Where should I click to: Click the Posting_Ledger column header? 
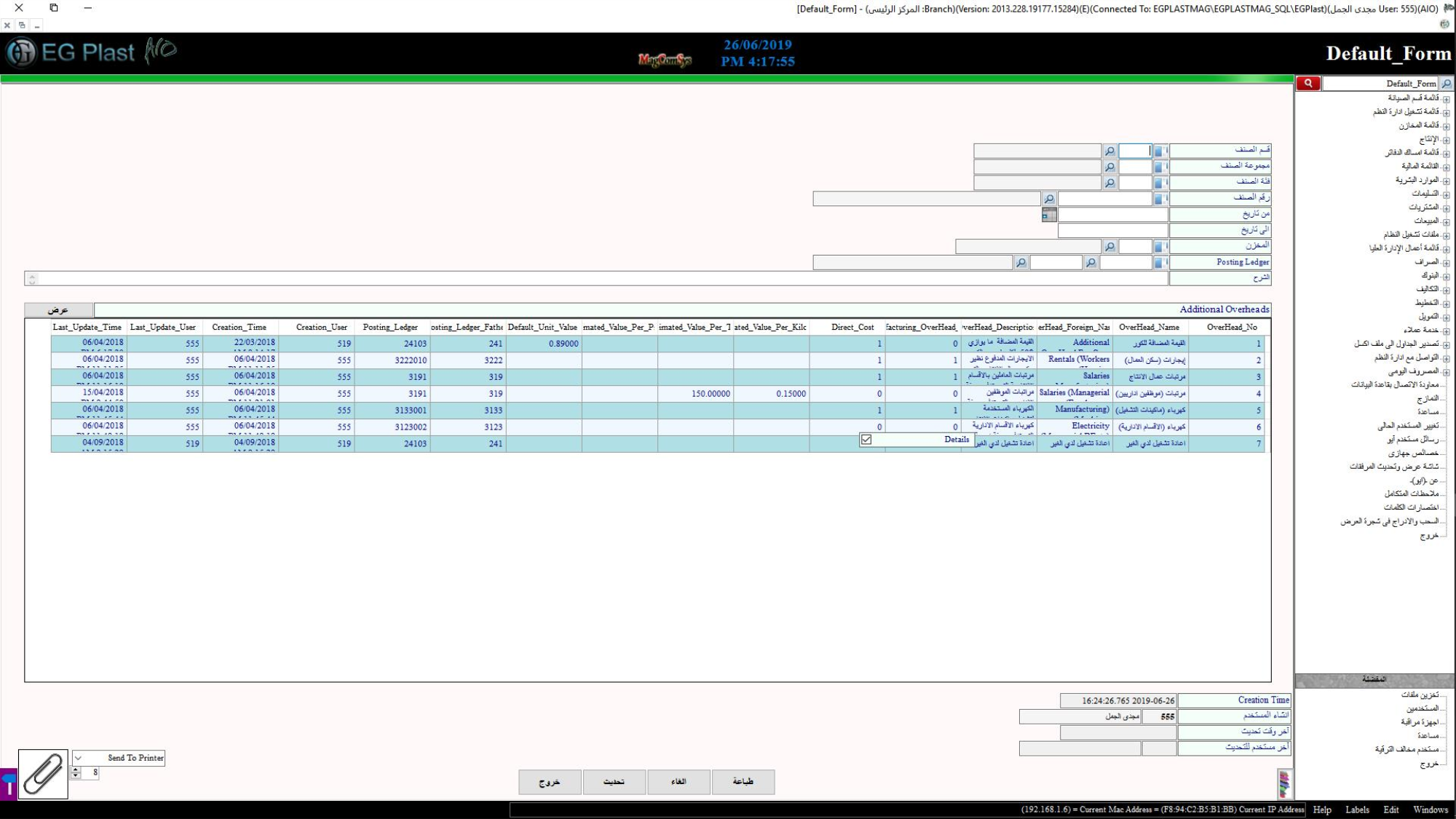pyautogui.click(x=390, y=328)
